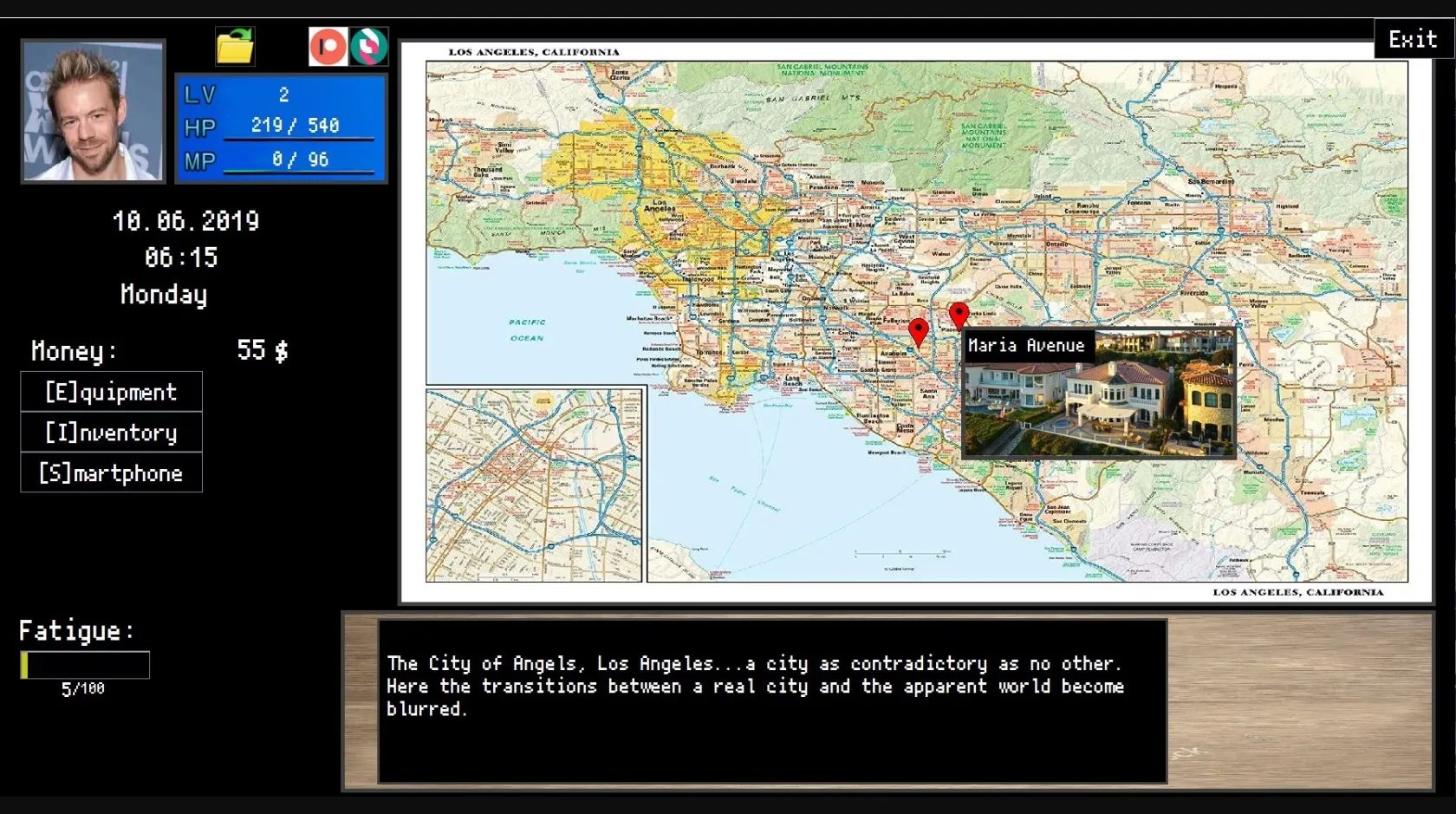This screenshot has width=1456, height=814.
Task: Click the character portrait photo
Action: [x=92, y=111]
